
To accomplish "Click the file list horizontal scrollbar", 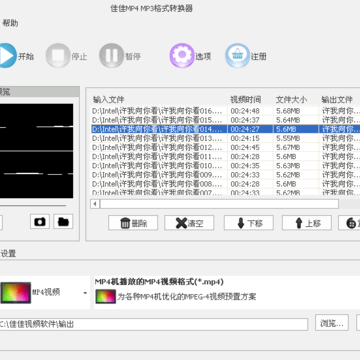I will [x=219, y=204].
